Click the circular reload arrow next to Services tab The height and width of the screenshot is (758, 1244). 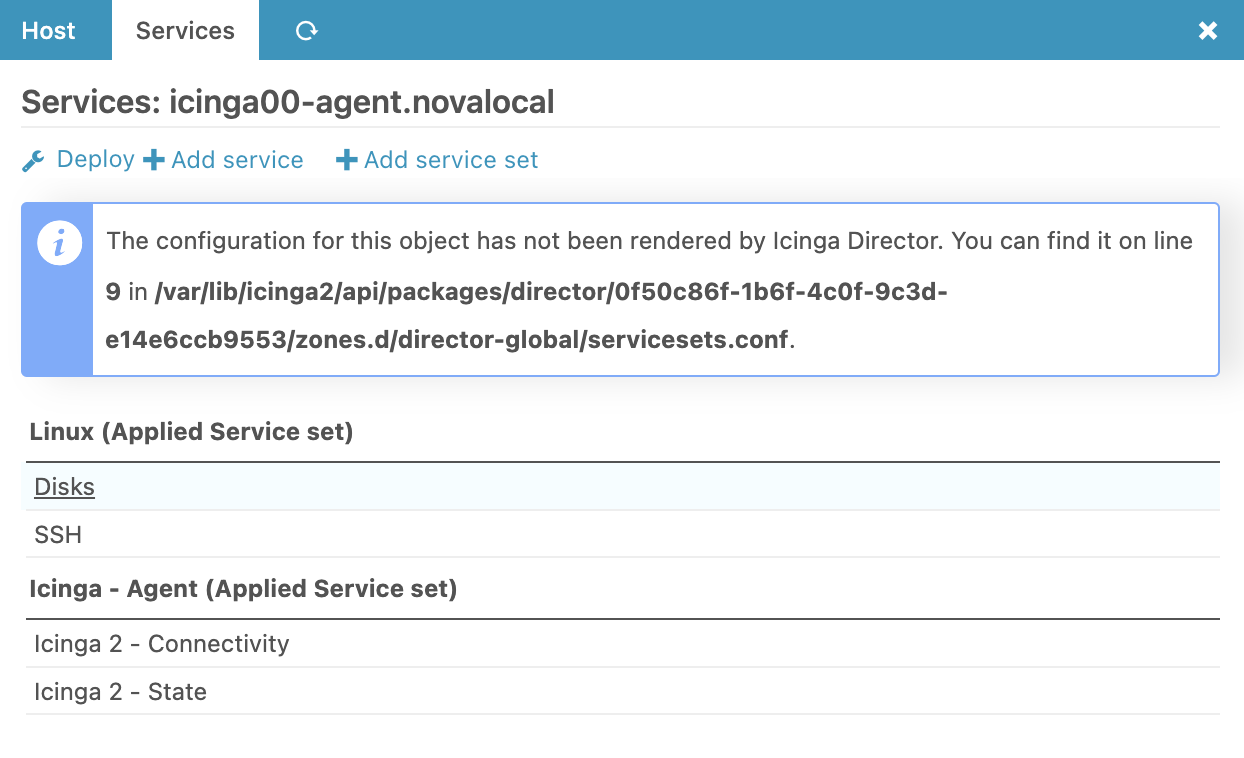(x=306, y=30)
